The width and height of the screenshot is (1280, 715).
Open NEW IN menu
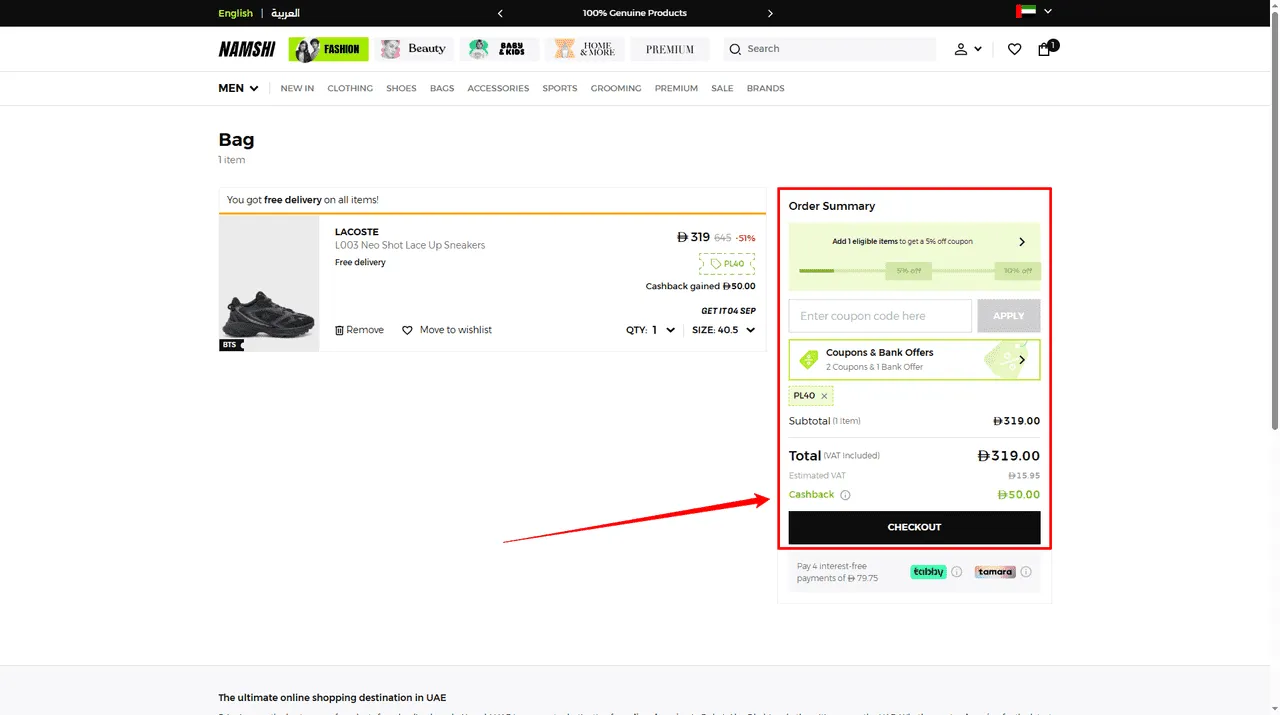coord(297,88)
